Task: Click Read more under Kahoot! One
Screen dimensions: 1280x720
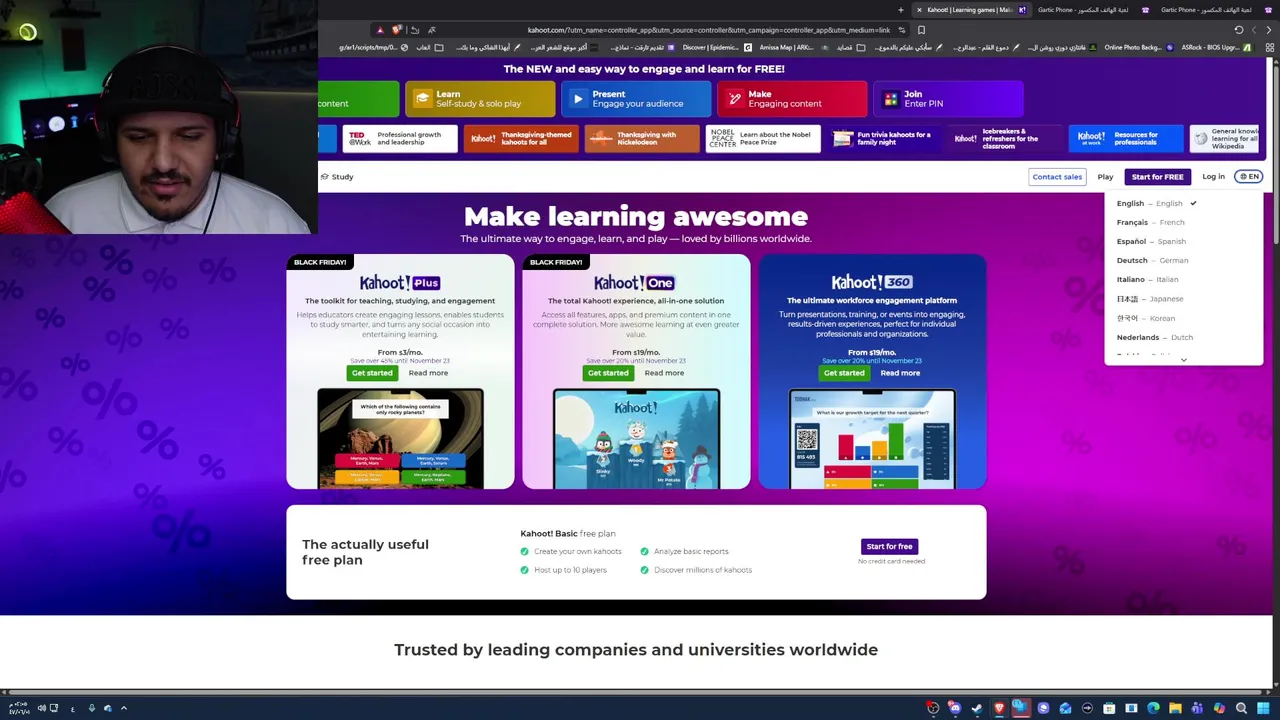Action: tap(664, 373)
